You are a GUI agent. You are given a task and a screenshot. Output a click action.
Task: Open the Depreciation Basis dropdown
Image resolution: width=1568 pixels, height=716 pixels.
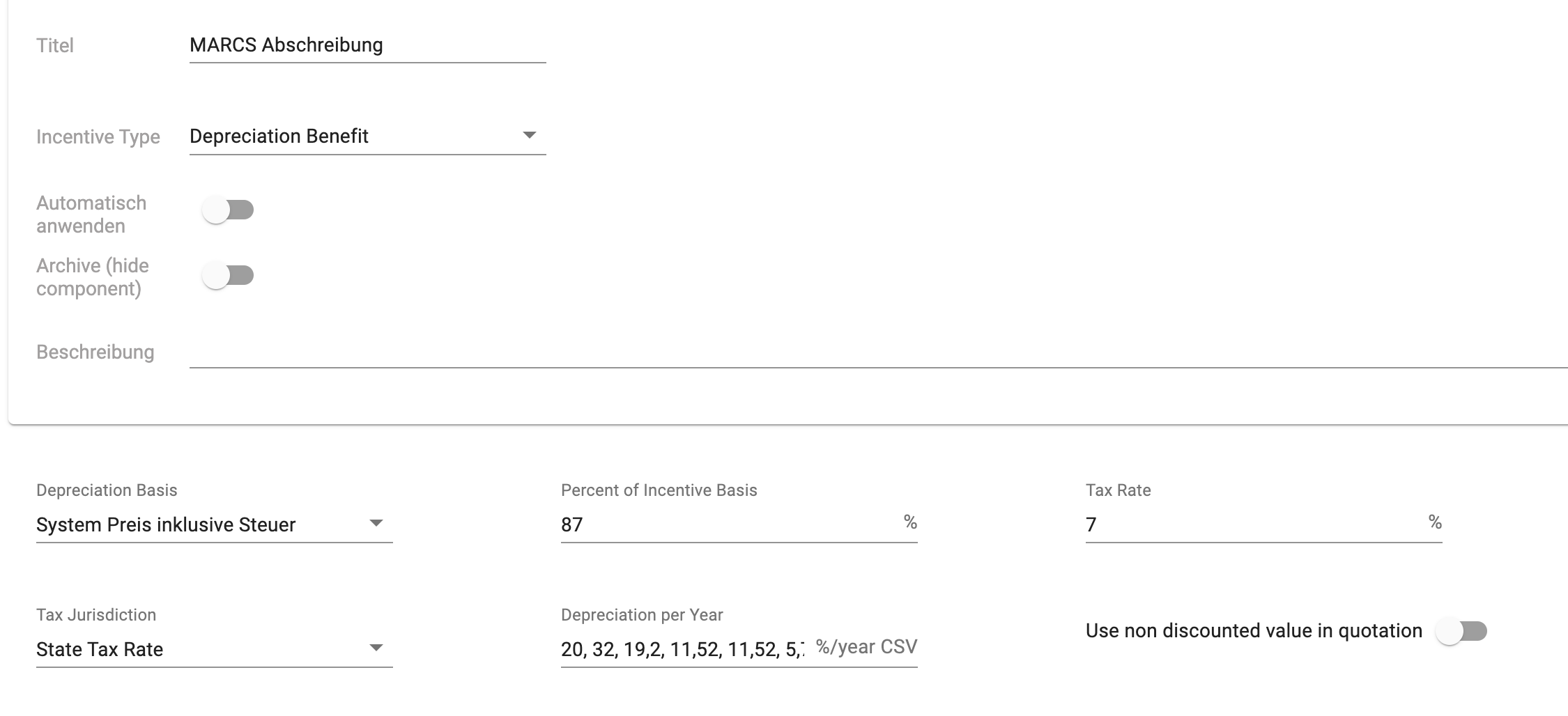tap(214, 524)
